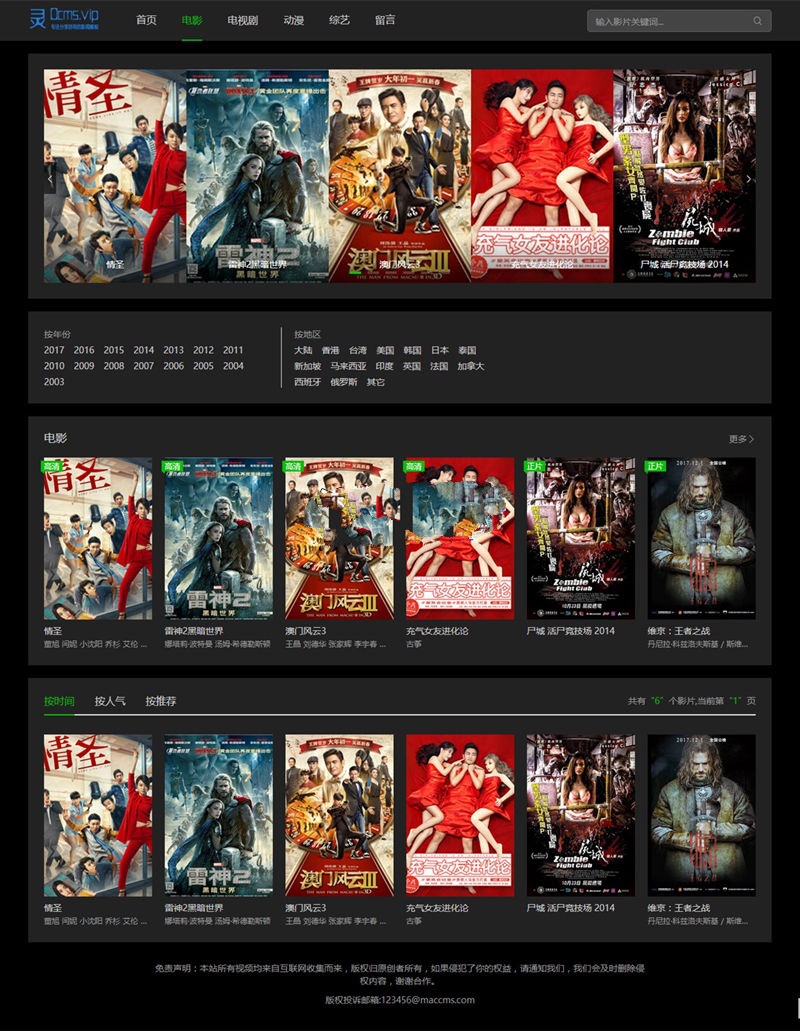Click the carousel next arrow
Viewport: 800px width, 1031px height.
click(749, 178)
